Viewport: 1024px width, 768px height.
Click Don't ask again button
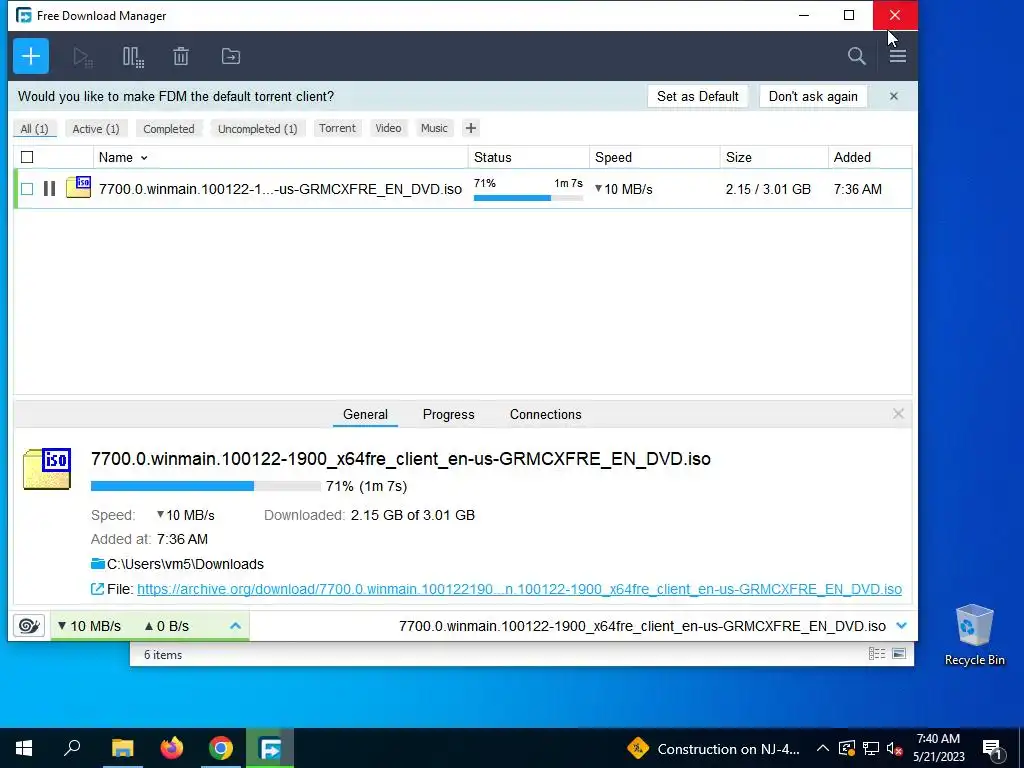813,96
